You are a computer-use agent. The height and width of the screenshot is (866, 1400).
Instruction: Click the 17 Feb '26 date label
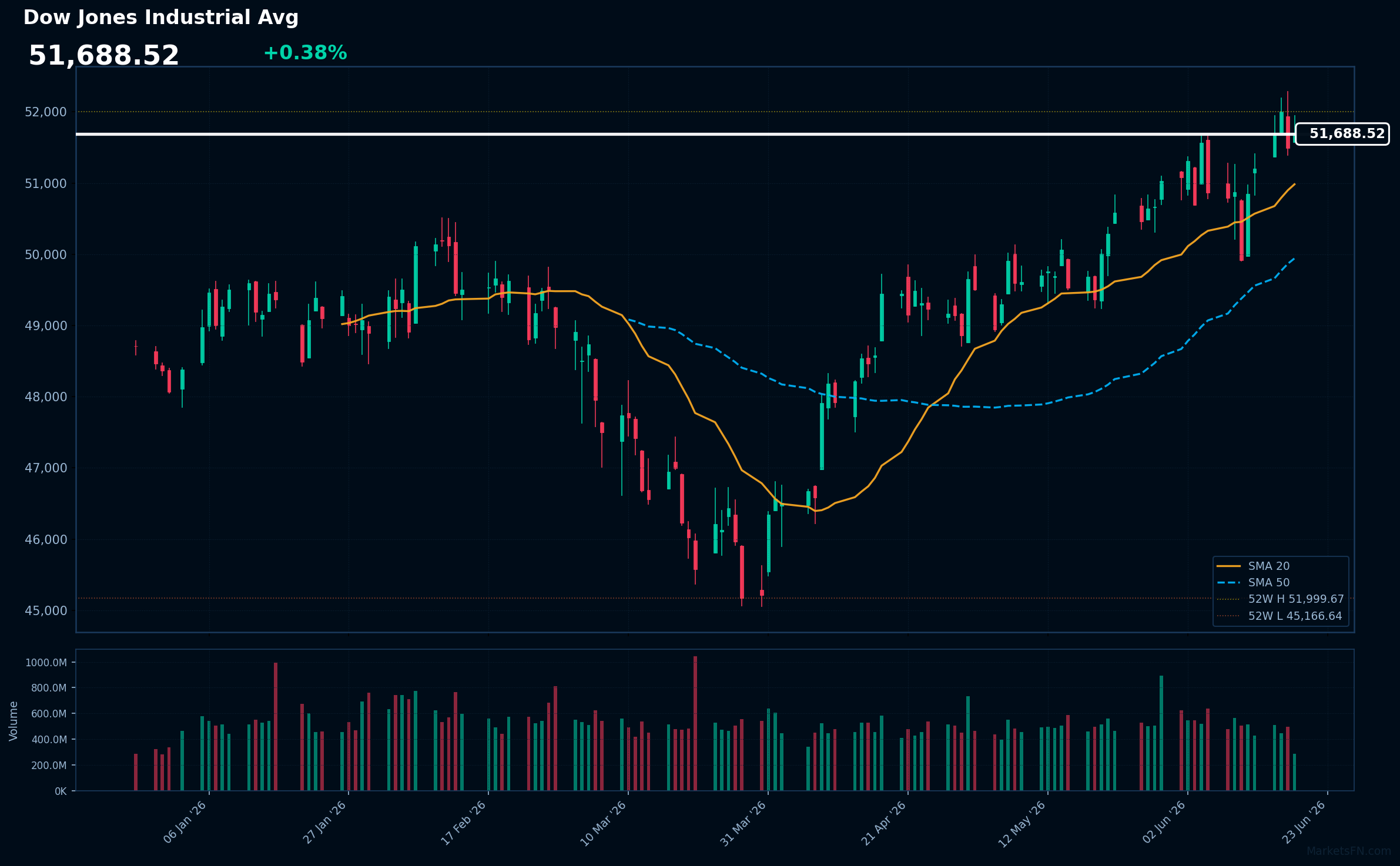463,823
